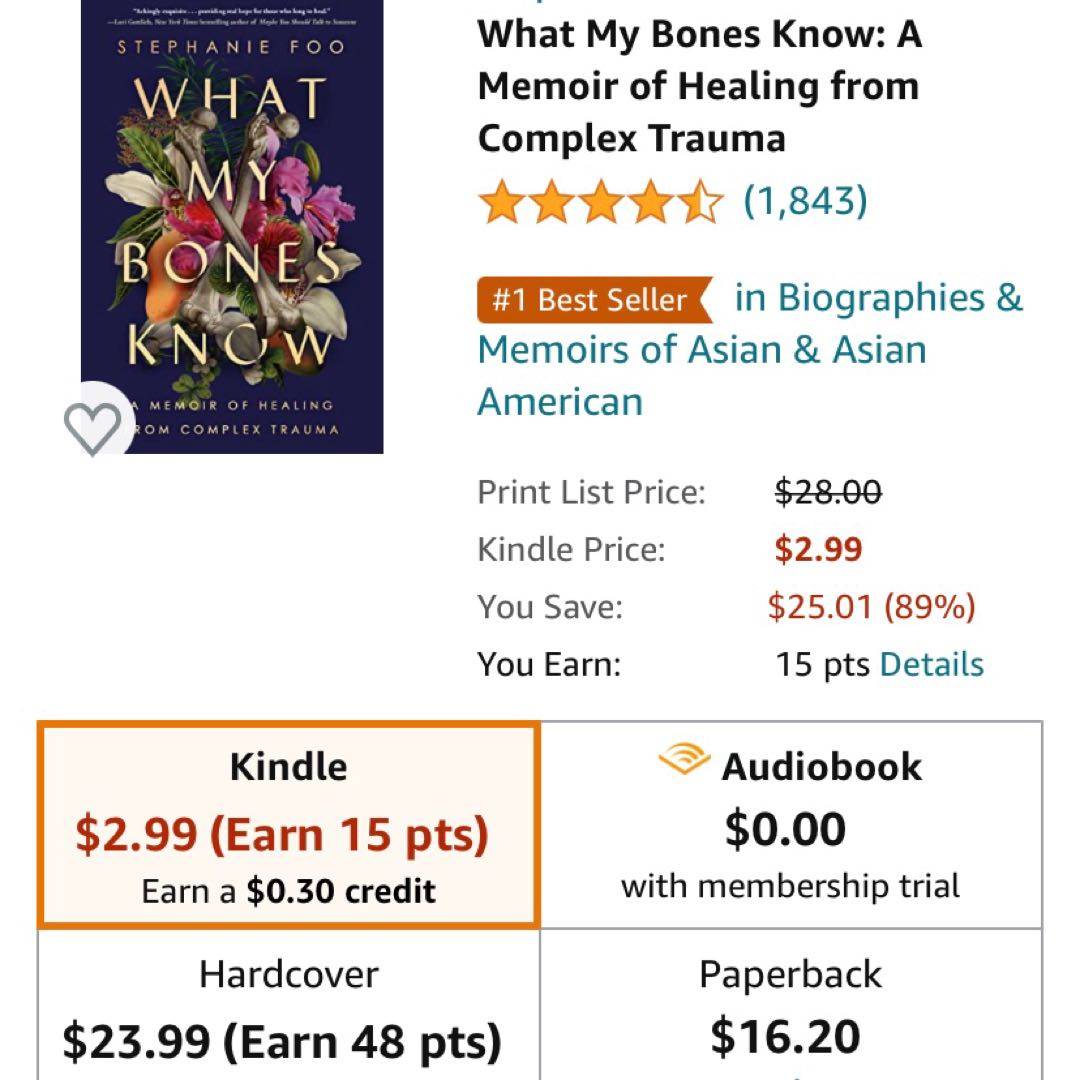The width and height of the screenshot is (1080, 1080).
Task: Click the $0.00 Audiobook price
Action: point(785,829)
